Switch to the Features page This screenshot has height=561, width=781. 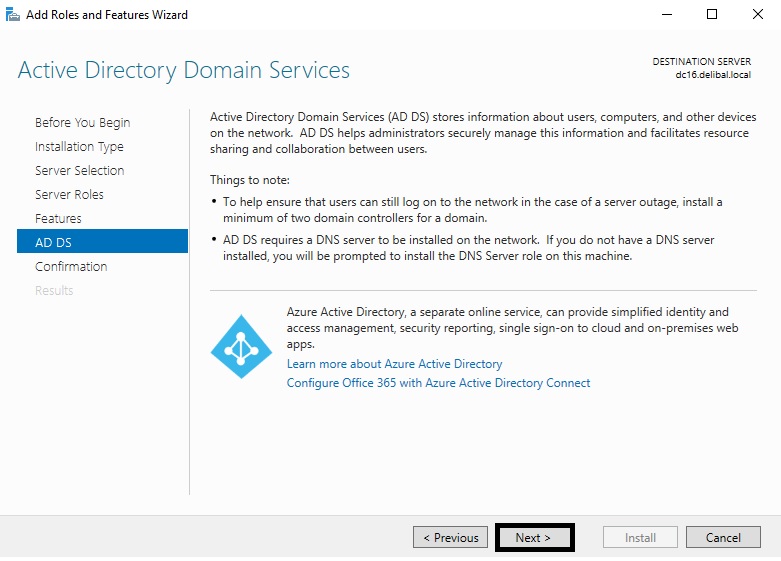[x=58, y=218]
